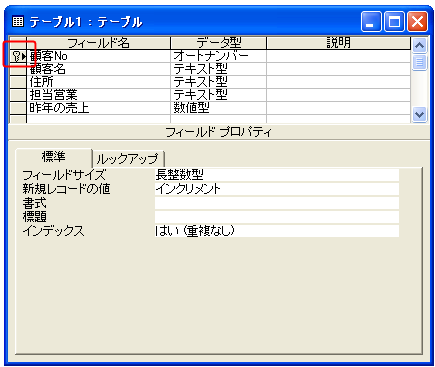Click the row selector for 昨年の売上
Image resolution: width=435 pixels, height=367 pixels.
click(x=18, y=108)
